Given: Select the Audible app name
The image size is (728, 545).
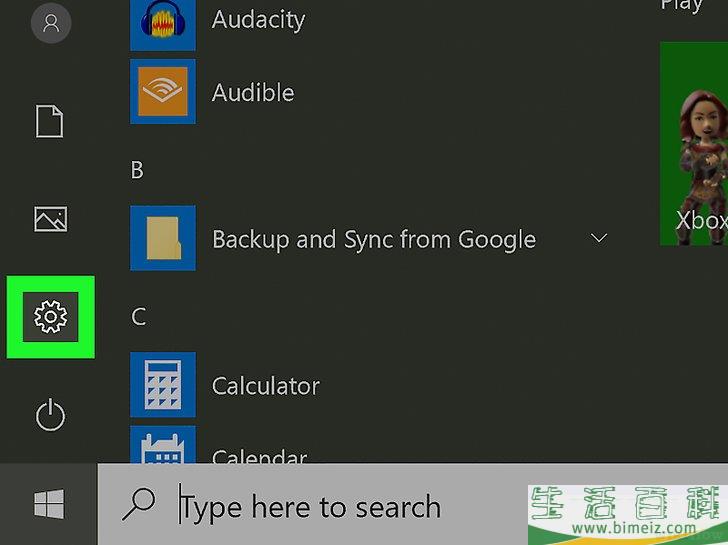Looking at the screenshot, I should tap(253, 92).
